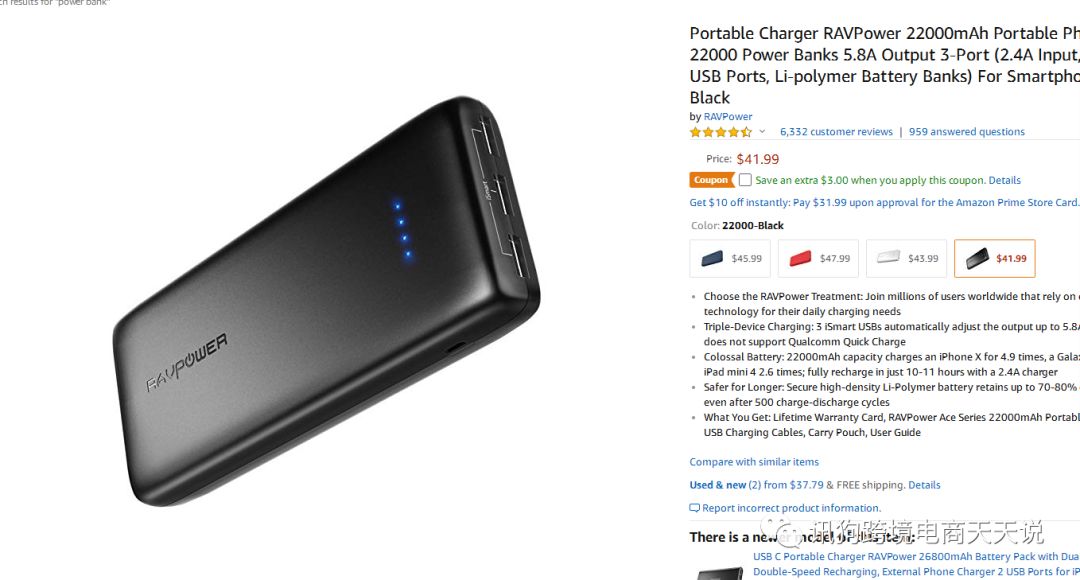
Task: Open 959 answered questions
Action: (966, 132)
